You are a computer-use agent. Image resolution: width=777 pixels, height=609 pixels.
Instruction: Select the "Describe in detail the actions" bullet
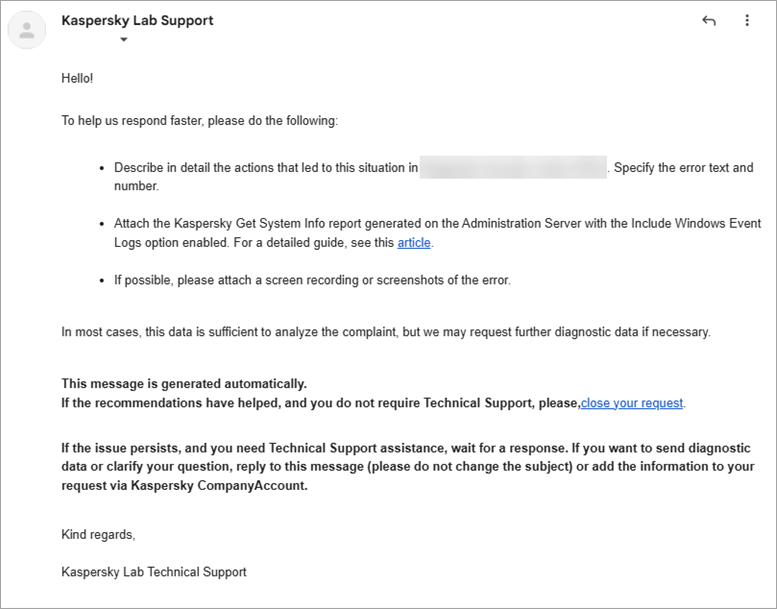(266, 168)
